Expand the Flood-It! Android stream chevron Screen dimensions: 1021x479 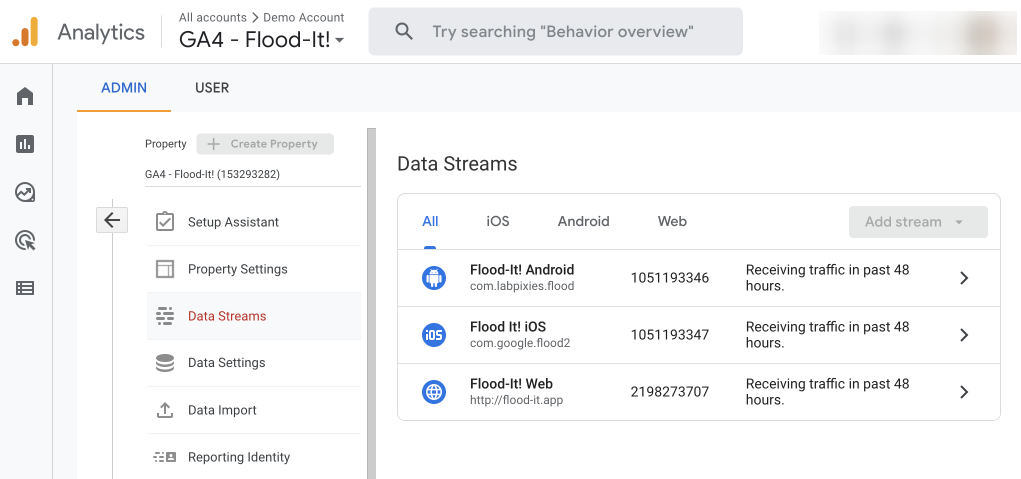pyautogui.click(x=964, y=278)
